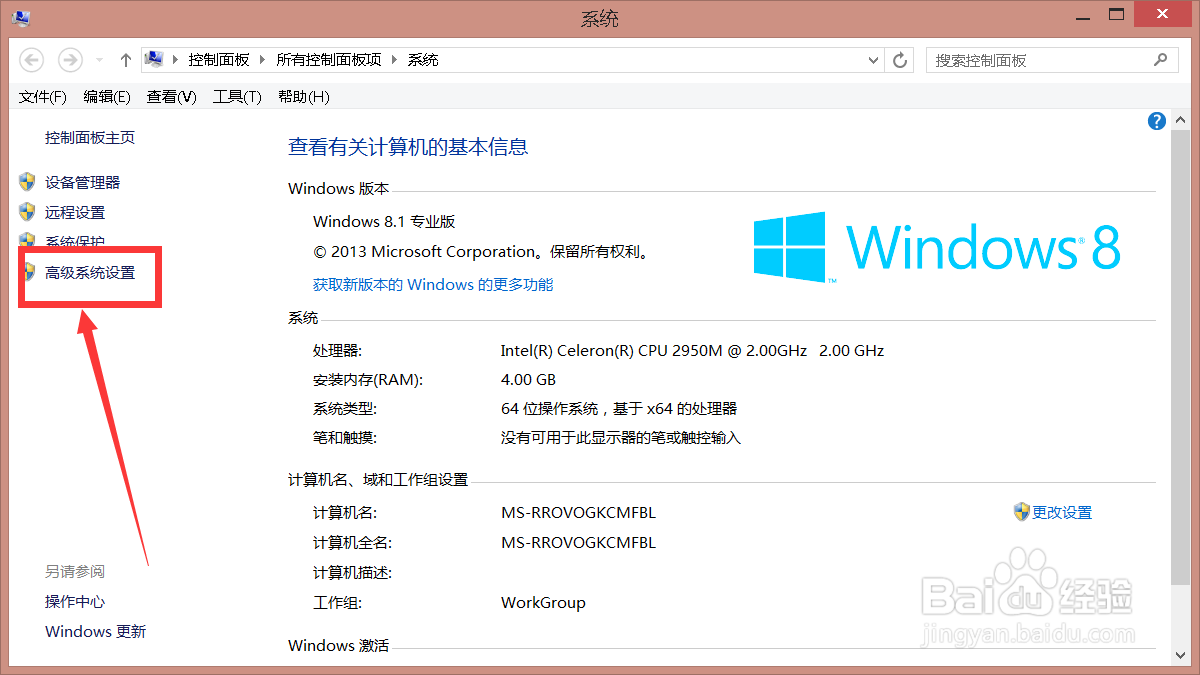
Task: Open 控制面板主页 link
Action: tap(90, 138)
